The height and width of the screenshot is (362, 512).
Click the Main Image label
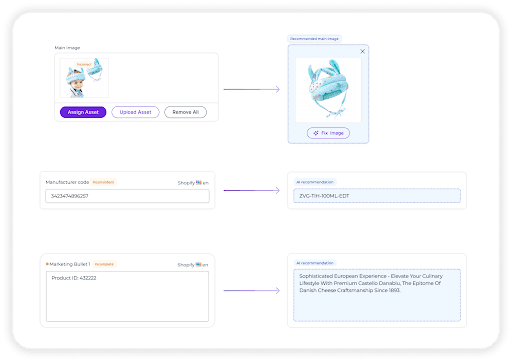coord(67,48)
